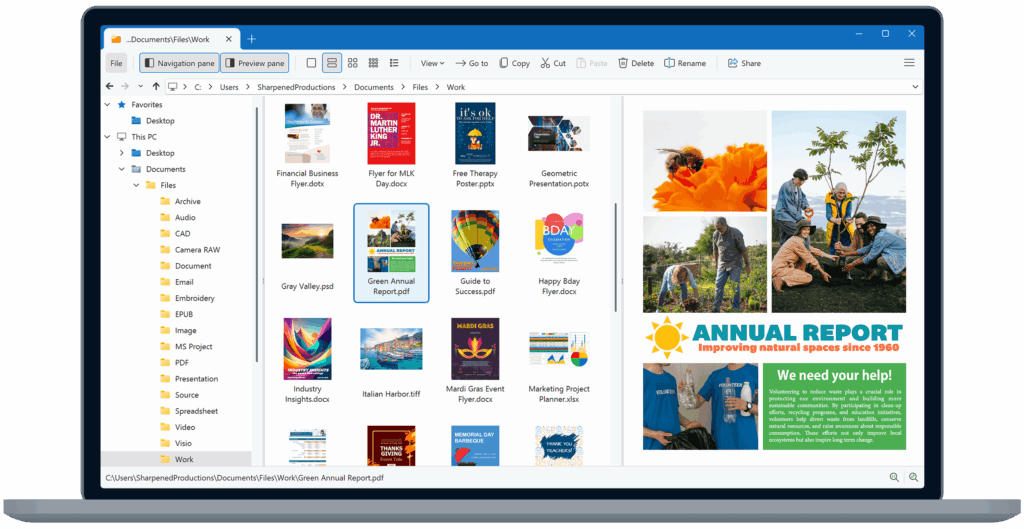Click the star icon beside Favorites

(121, 104)
